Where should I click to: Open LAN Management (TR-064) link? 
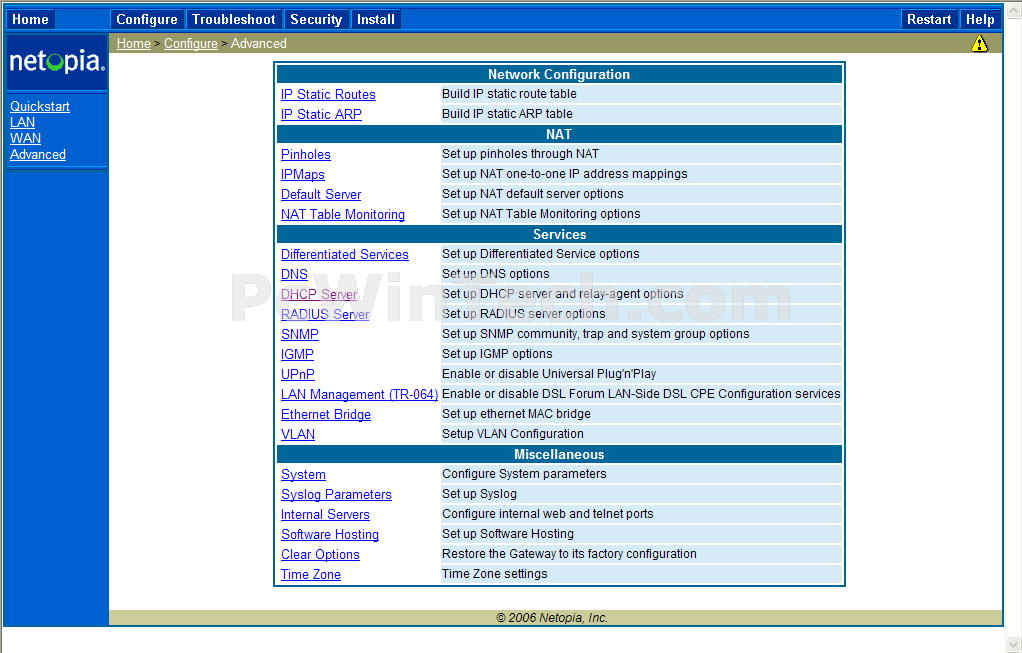pos(359,394)
